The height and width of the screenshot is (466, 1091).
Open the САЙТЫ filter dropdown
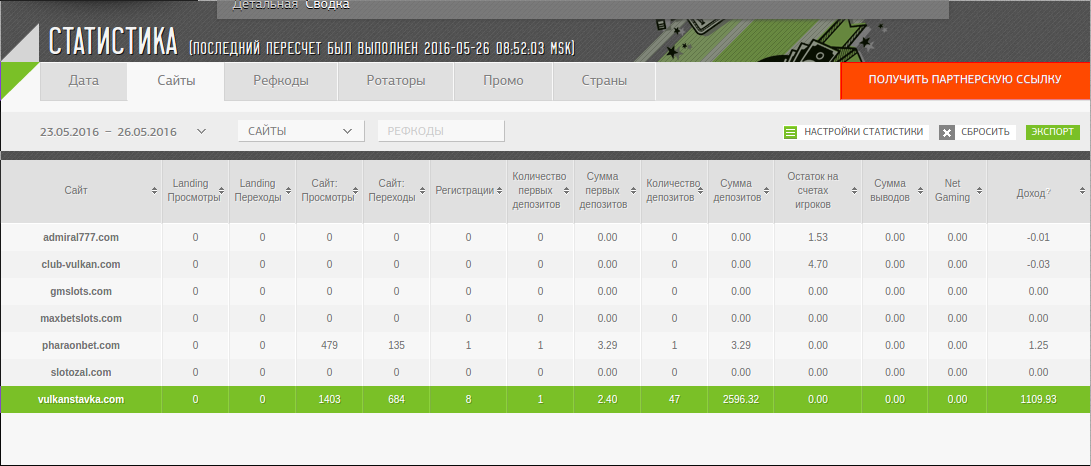point(301,131)
